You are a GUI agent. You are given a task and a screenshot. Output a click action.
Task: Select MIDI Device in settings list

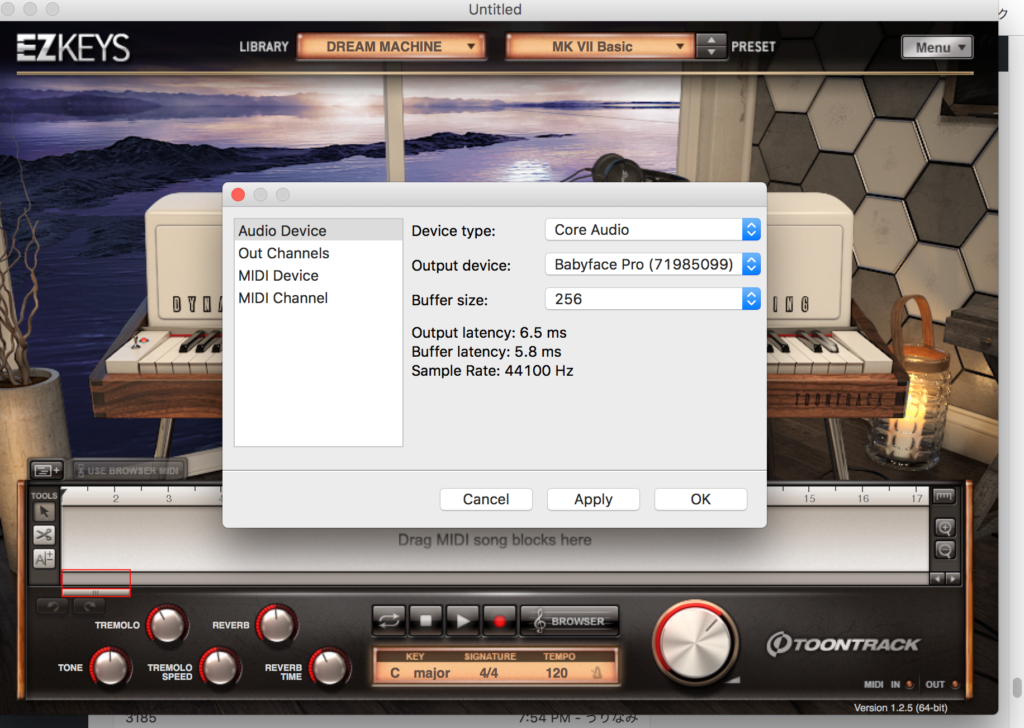[278, 276]
